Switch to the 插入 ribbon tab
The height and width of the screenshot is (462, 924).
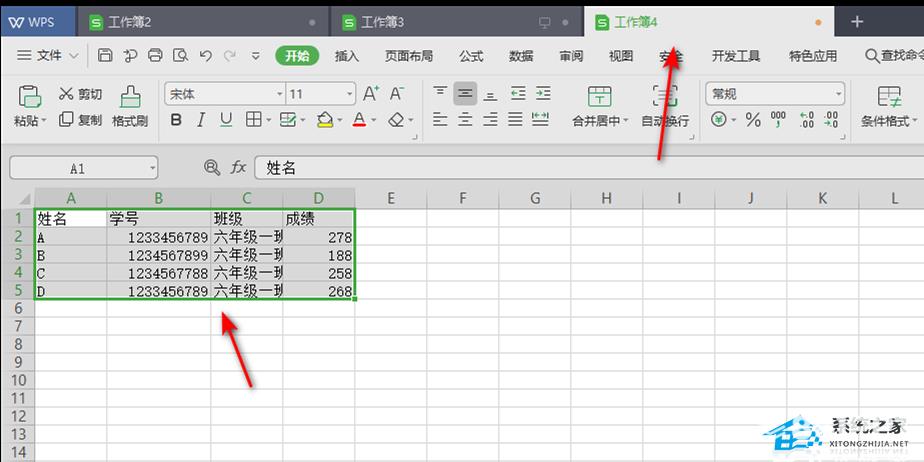tap(346, 56)
